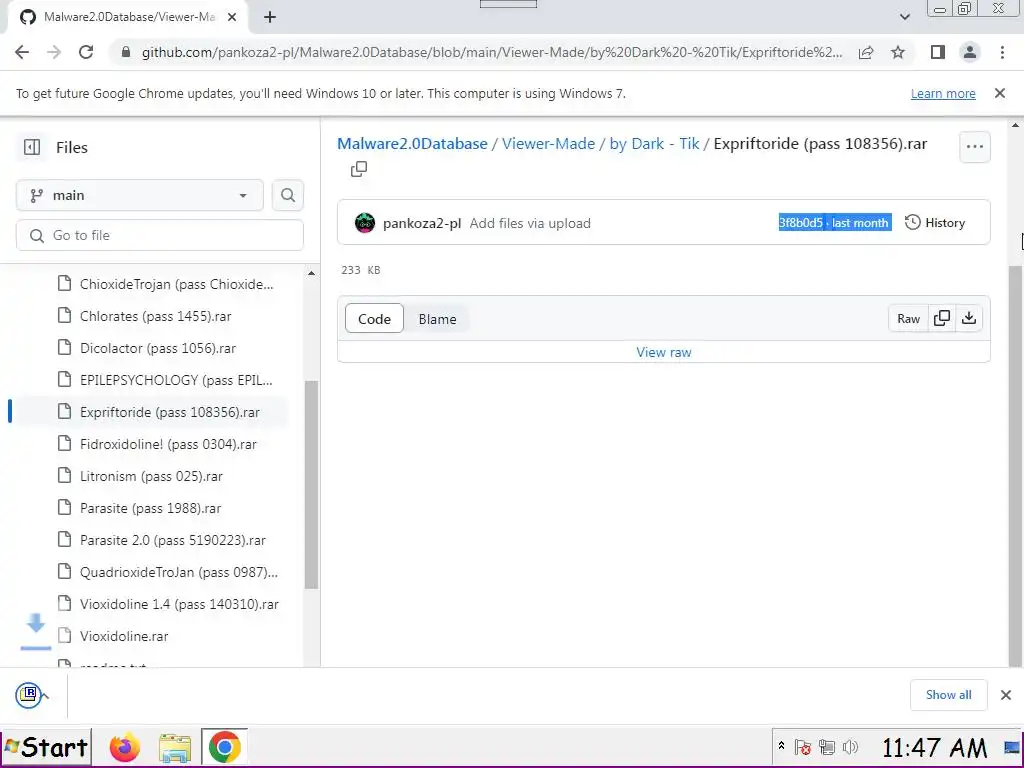Launch Firefox from the taskbar

125,748
